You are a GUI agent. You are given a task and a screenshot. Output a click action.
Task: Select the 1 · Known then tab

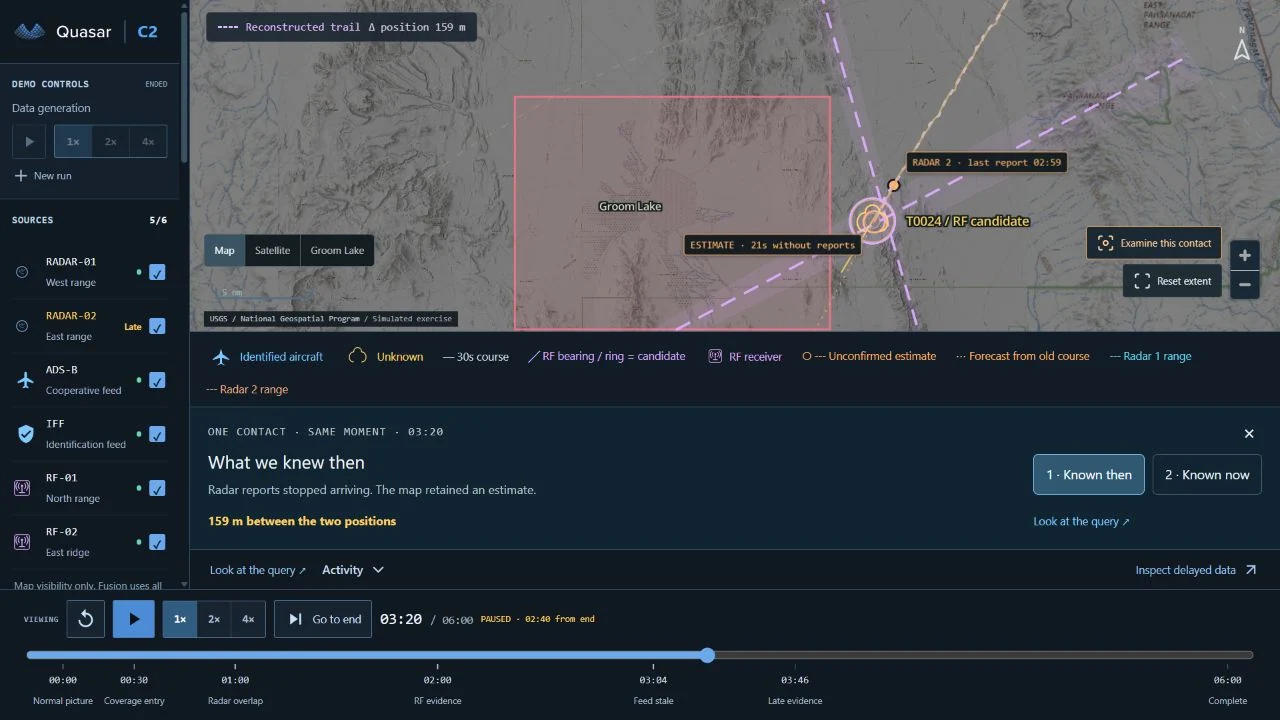(1089, 475)
